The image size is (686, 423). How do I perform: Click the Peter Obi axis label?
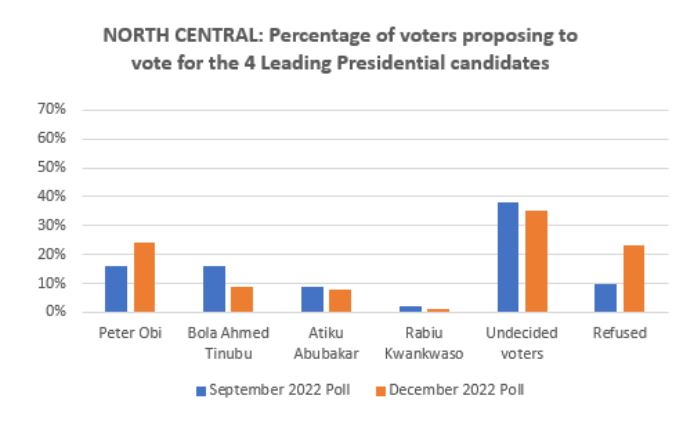pos(130,331)
